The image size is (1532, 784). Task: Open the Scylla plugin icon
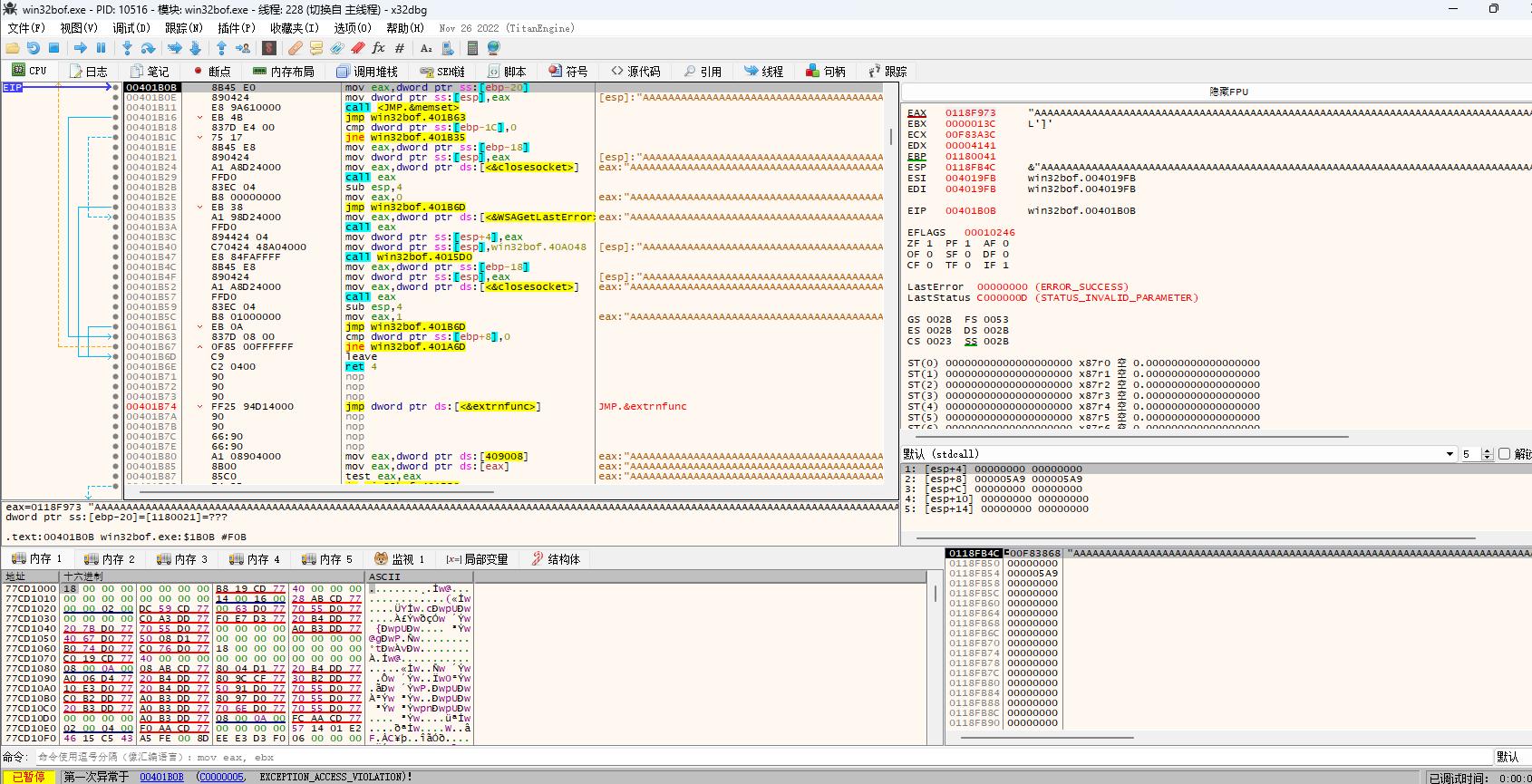tap(269, 48)
